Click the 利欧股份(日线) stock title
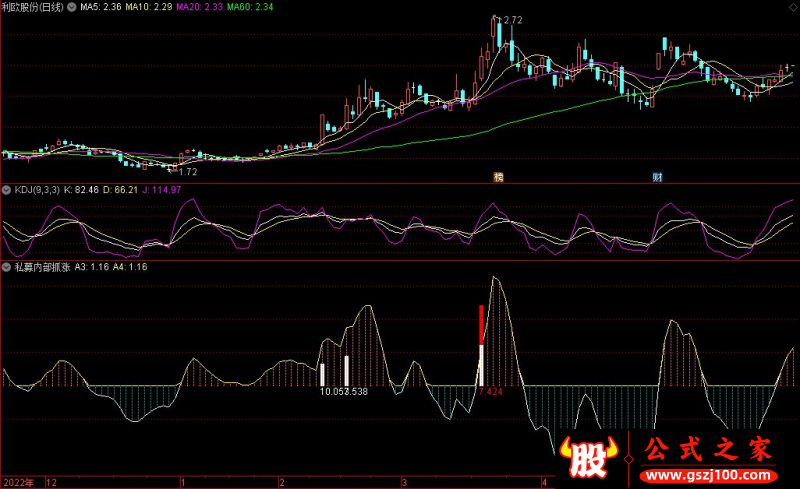 click(x=30, y=7)
